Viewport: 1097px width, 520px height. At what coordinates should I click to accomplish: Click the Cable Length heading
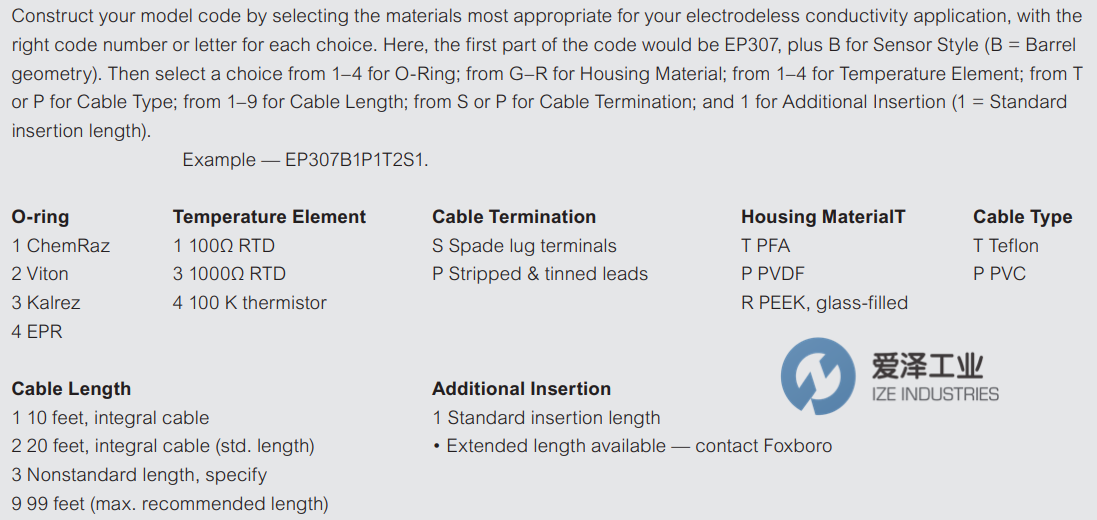coord(71,389)
